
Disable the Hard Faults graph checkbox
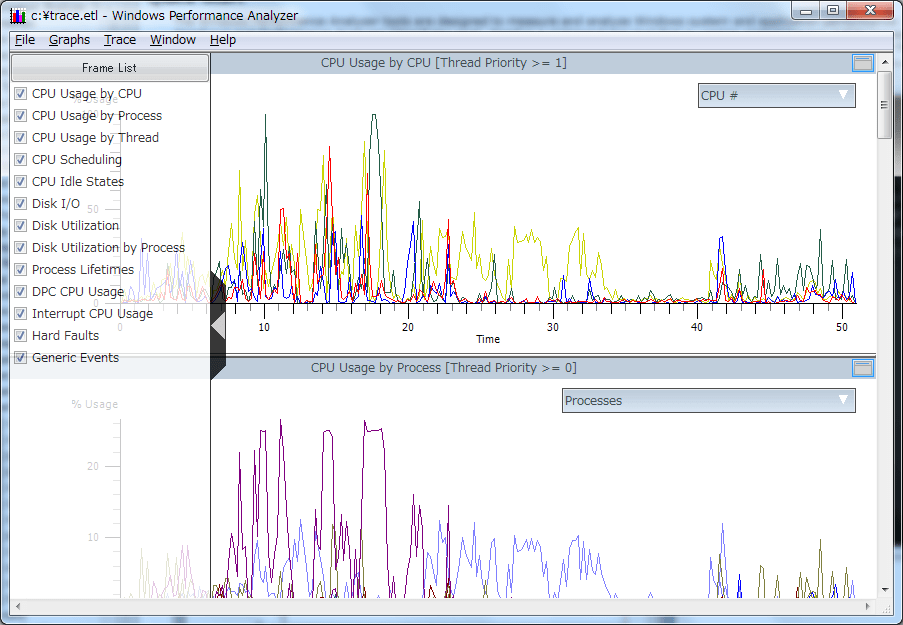pyautogui.click(x=20, y=336)
